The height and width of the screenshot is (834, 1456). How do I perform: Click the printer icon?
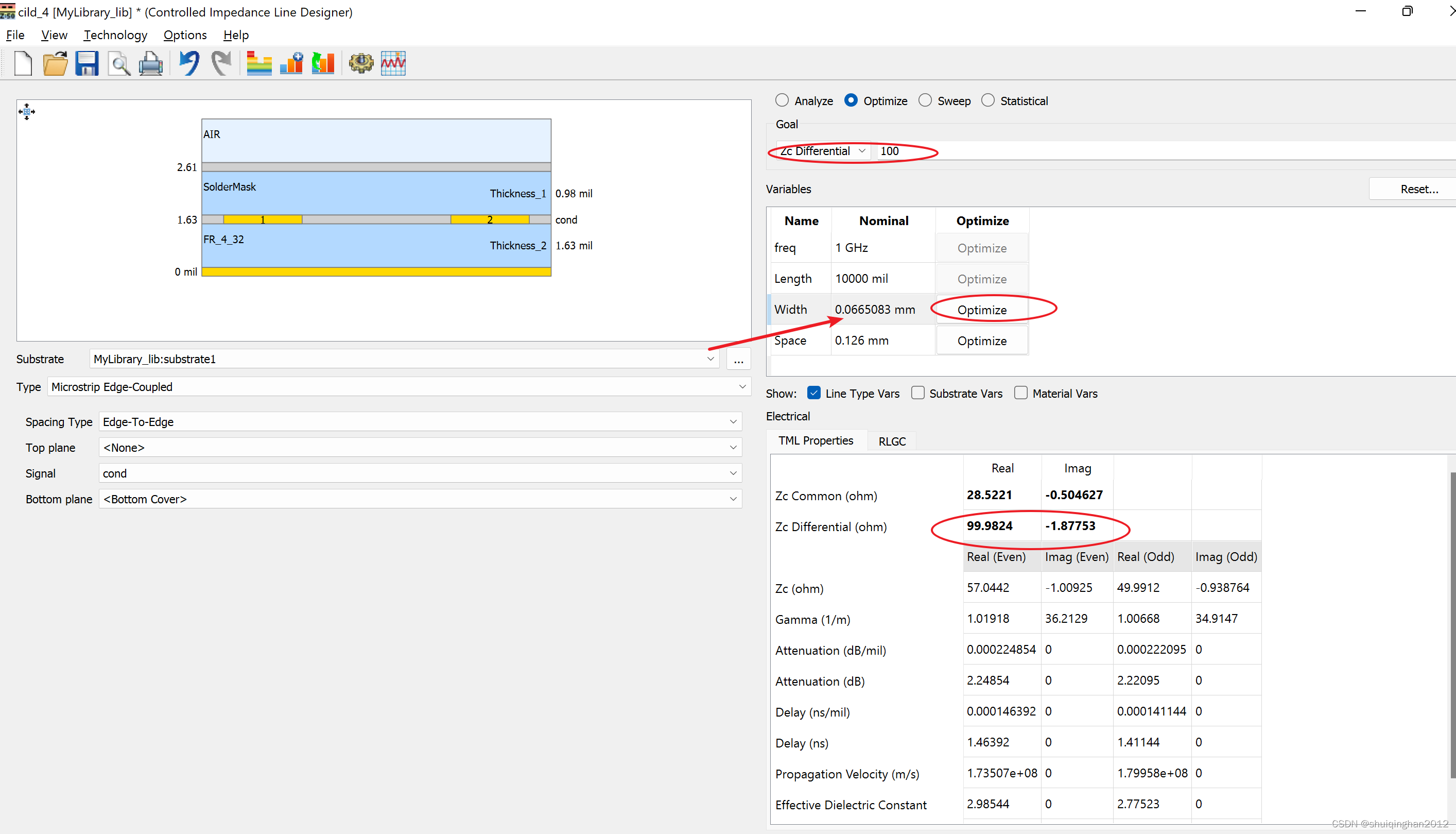[151, 63]
